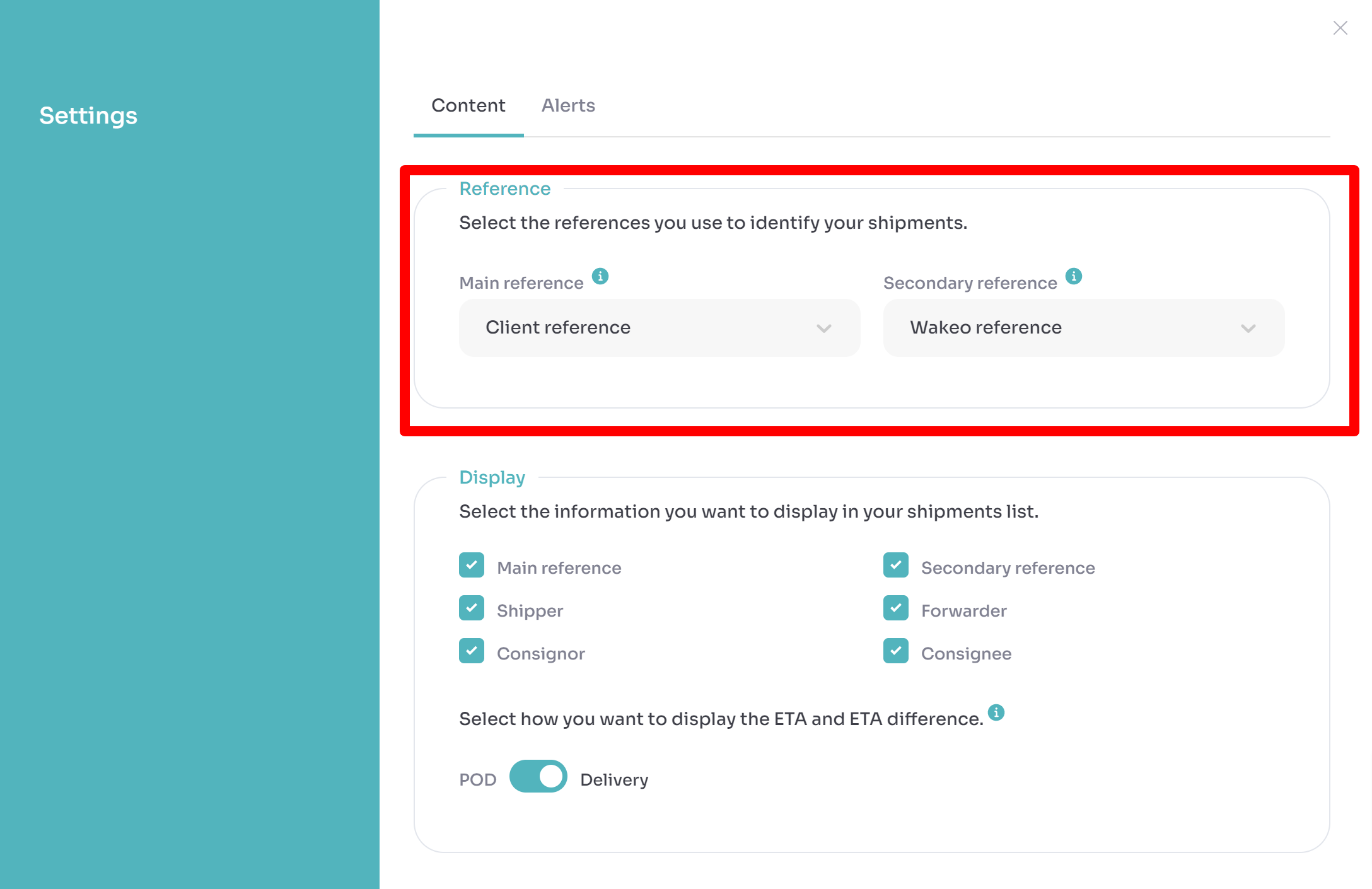The height and width of the screenshot is (889, 1372).
Task: Switch to the Alerts tab
Action: (568, 105)
